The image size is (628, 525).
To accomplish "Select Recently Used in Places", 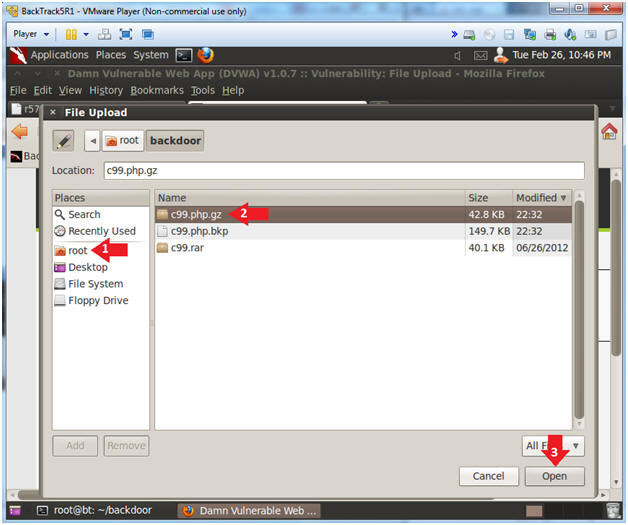I will (101, 231).
